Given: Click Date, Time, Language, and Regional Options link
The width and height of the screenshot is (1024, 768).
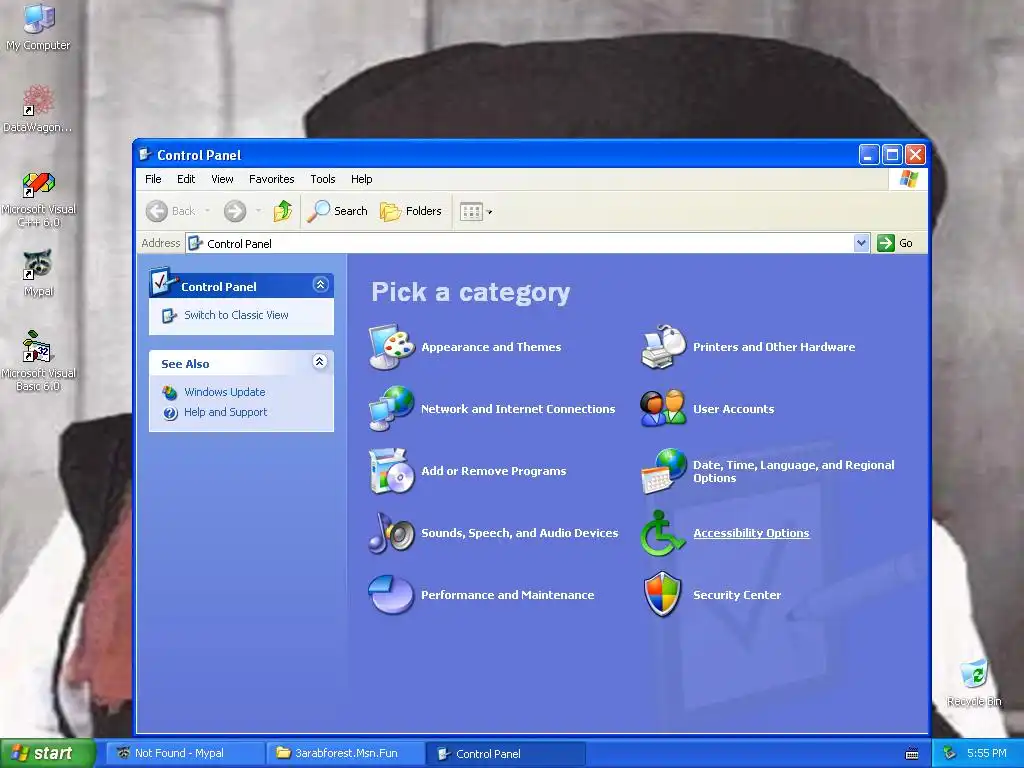Looking at the screenshot, I should coord(793,471).
